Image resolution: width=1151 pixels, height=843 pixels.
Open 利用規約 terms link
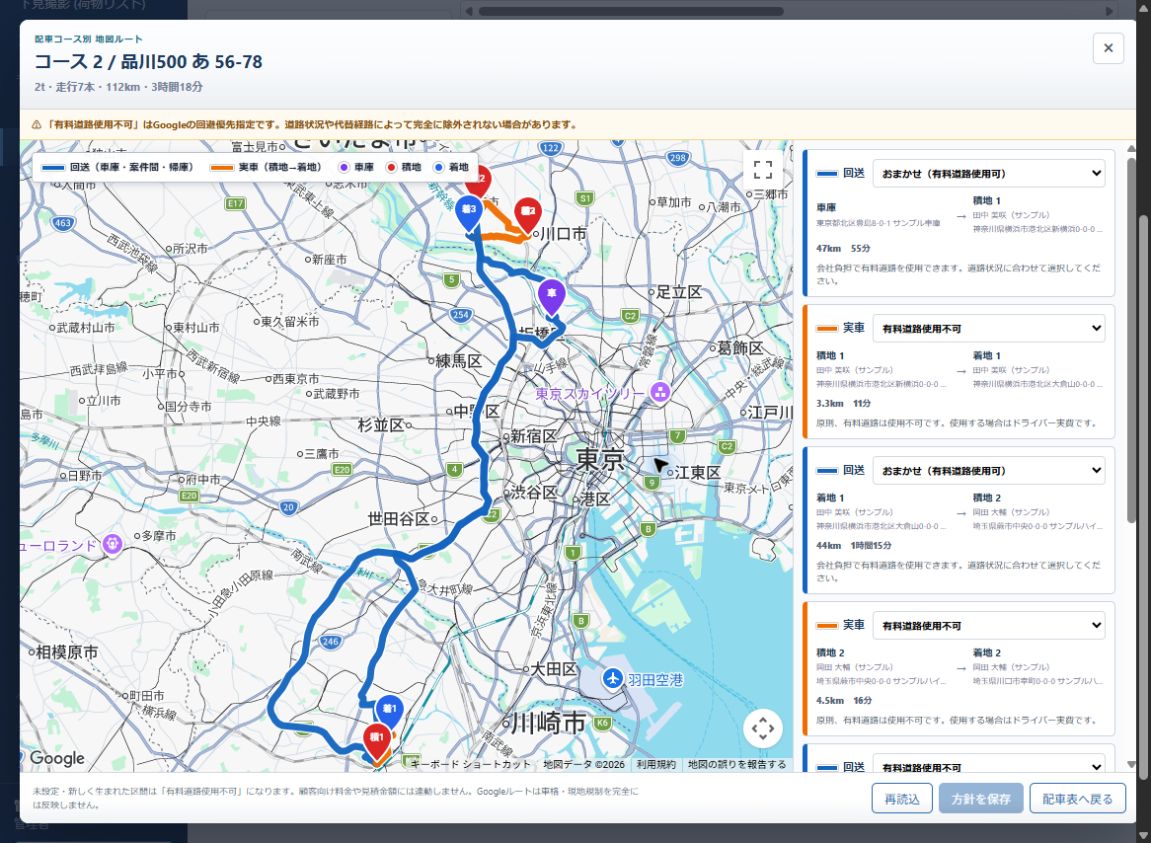coord(656,764)
